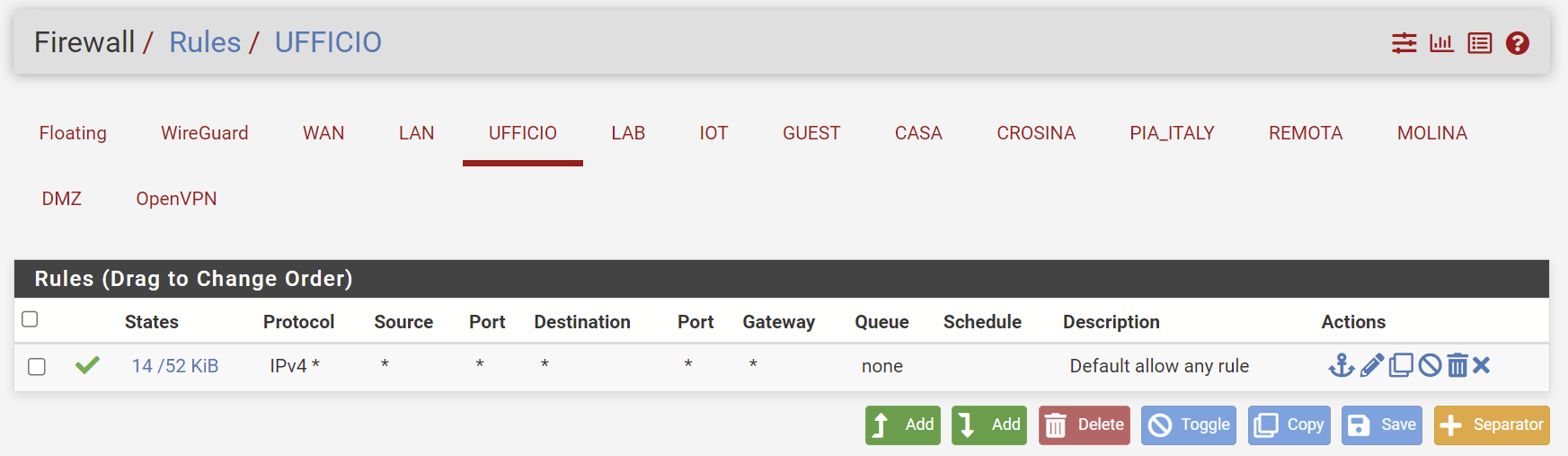Follow the Rules breadcrumb link

[205, 42]
